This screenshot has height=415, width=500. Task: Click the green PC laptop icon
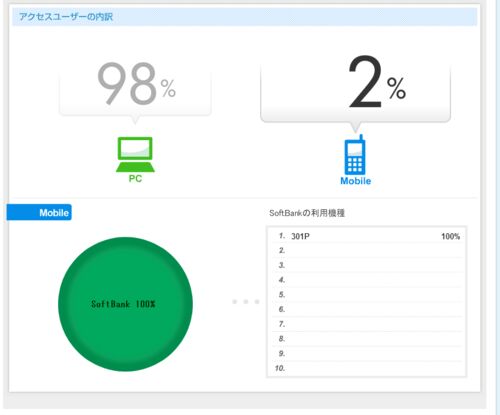[135, 155]
